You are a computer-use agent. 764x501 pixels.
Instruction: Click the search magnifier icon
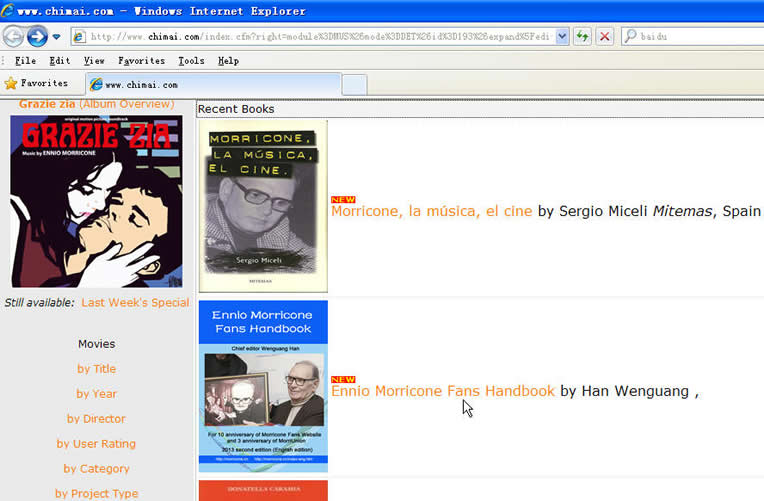coord(630,36)
